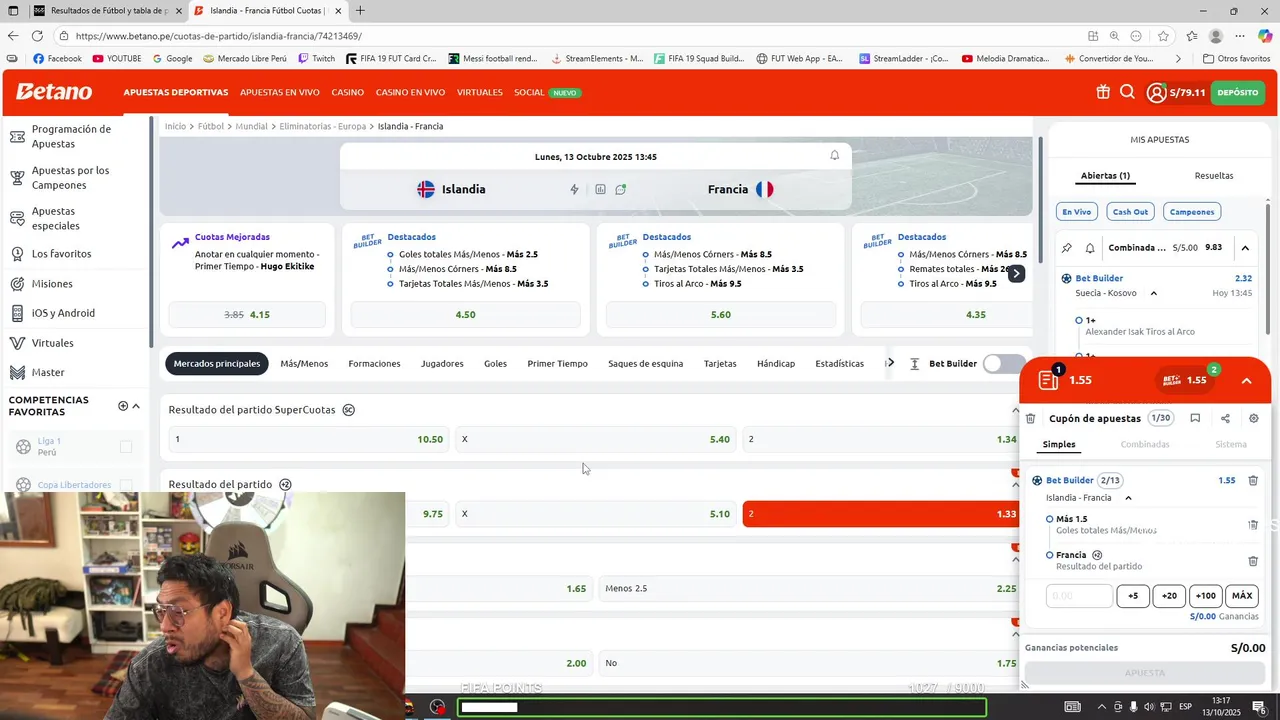Filter open bets by Cash Out
Image resolution: width=1280 pixels, height=720 pixels.
point(1131,212)
